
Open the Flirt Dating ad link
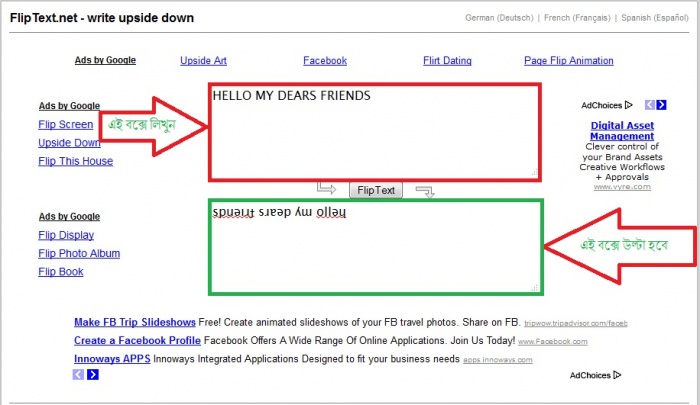coord(447,61)
